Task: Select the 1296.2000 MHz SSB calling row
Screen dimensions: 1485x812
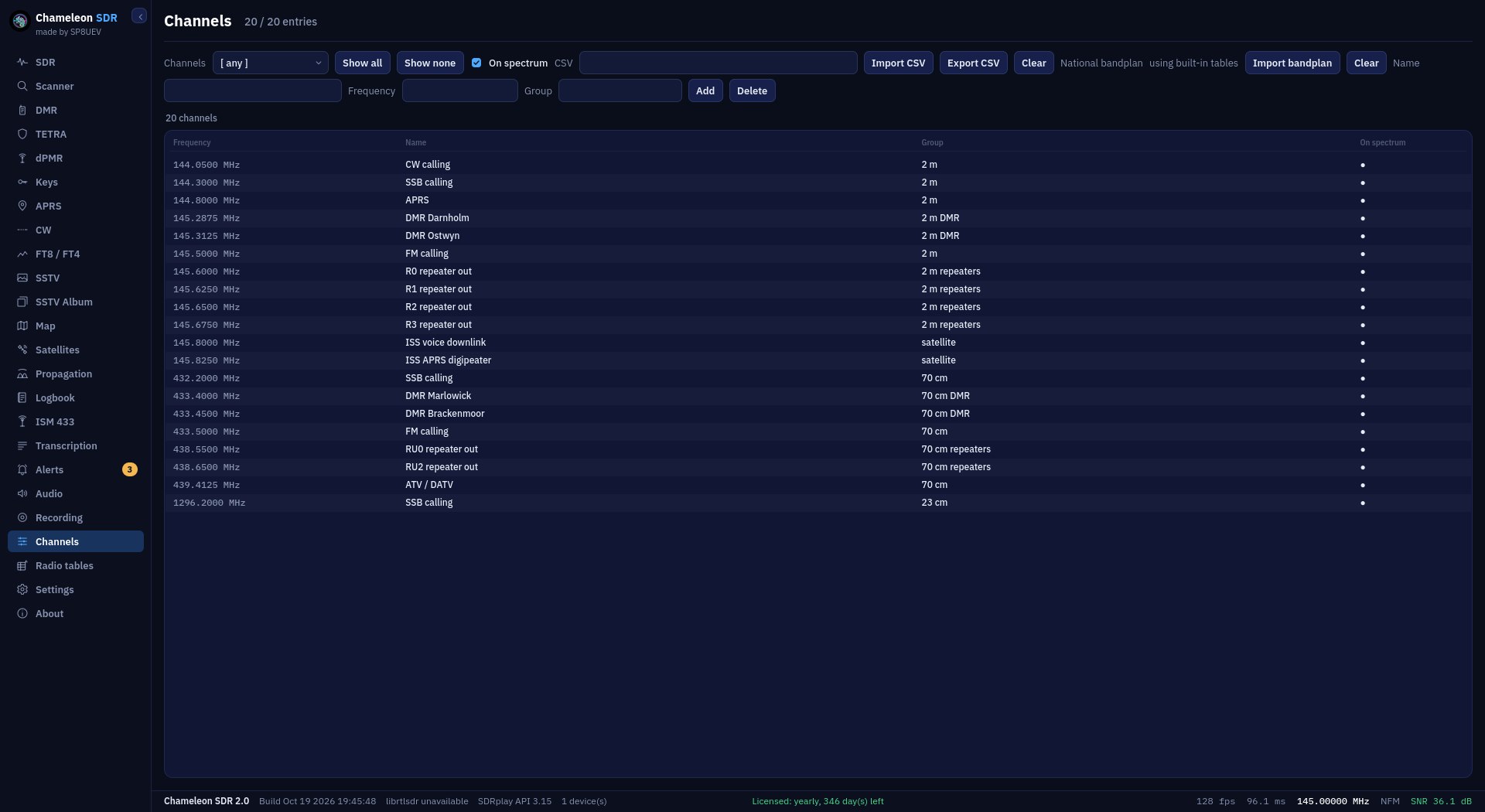Action: point(818,503)
